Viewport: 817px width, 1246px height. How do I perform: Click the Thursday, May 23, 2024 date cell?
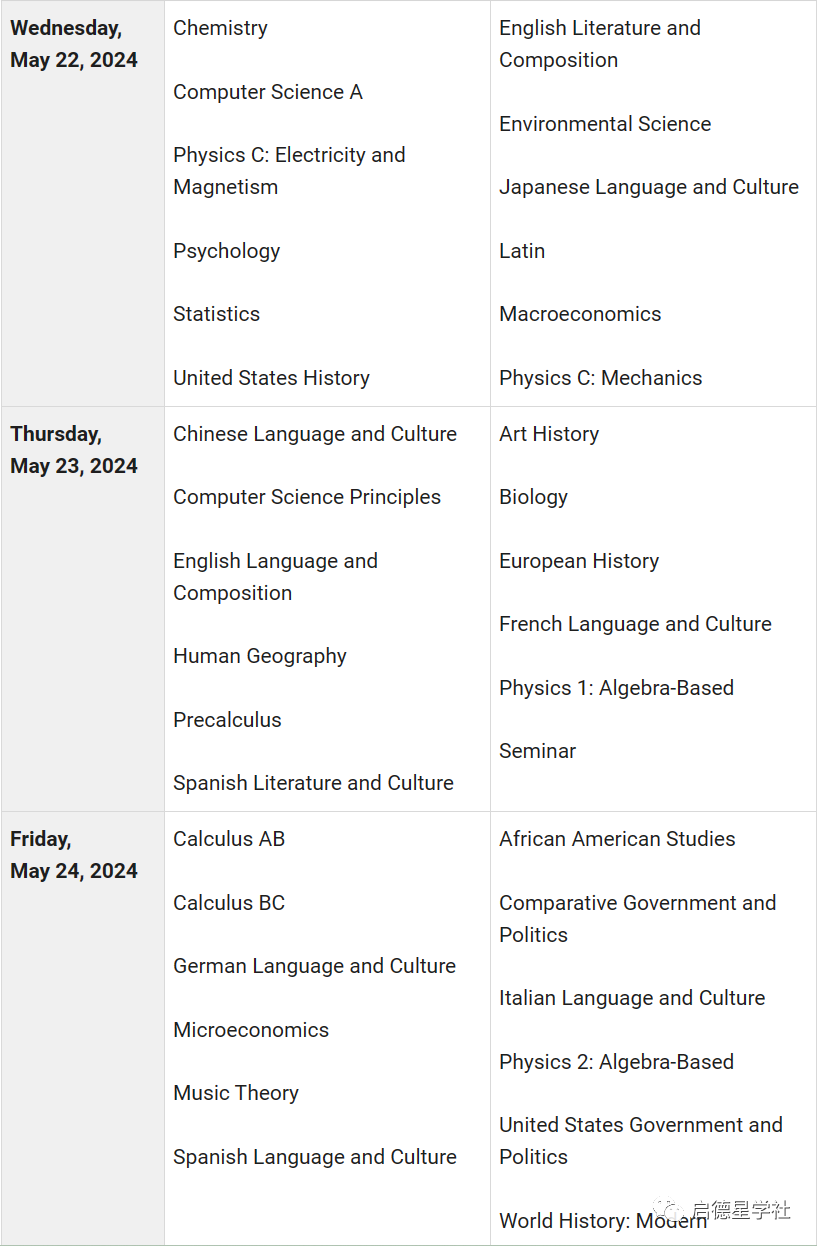click(x=74, y=450)
